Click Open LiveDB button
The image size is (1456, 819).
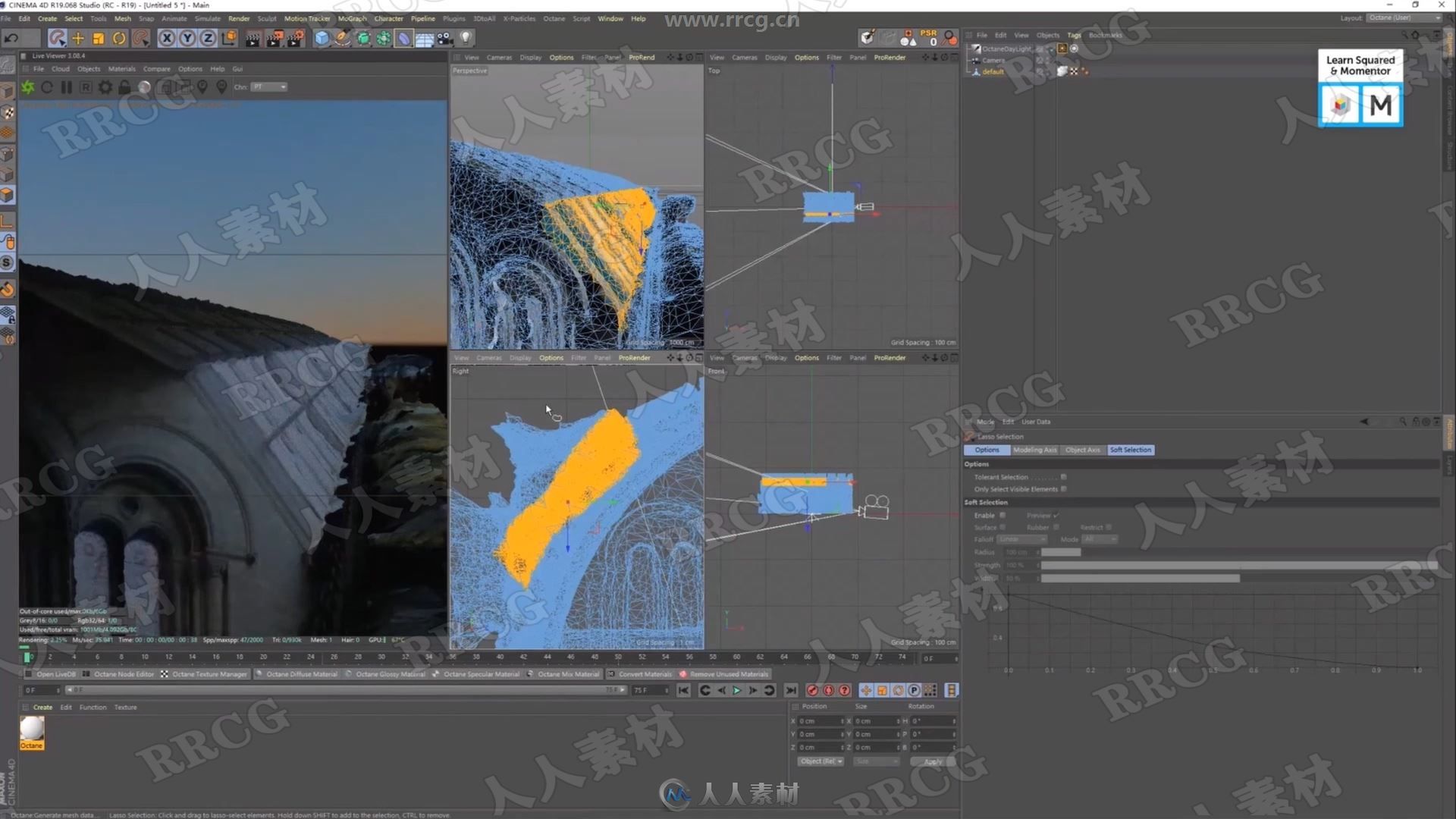51,674
